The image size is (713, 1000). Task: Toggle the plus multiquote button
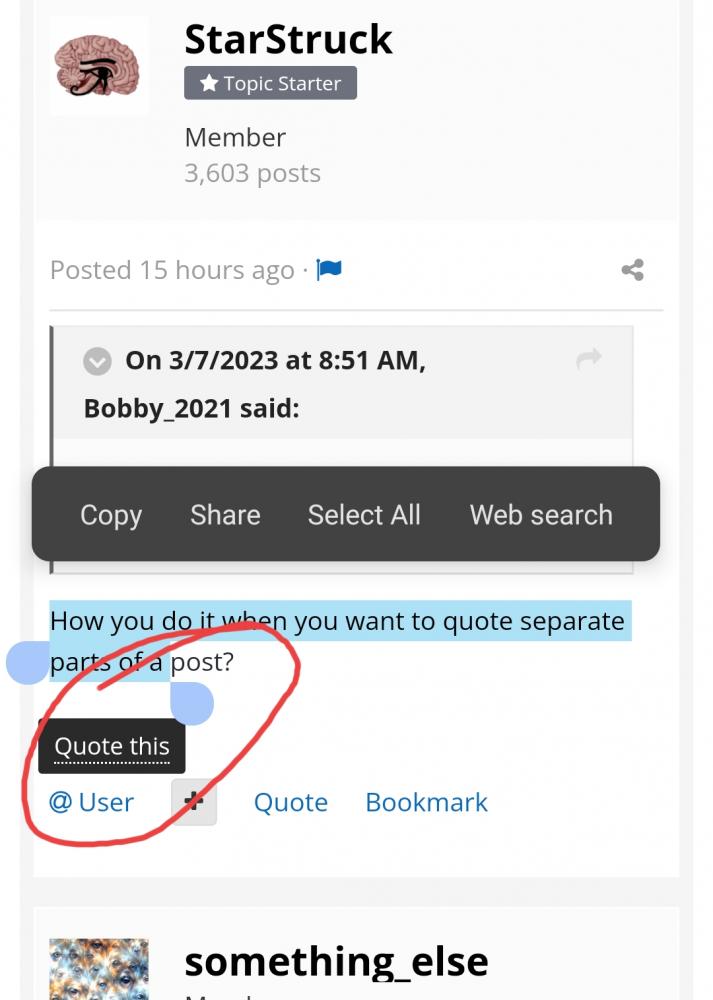coord(194,802)
